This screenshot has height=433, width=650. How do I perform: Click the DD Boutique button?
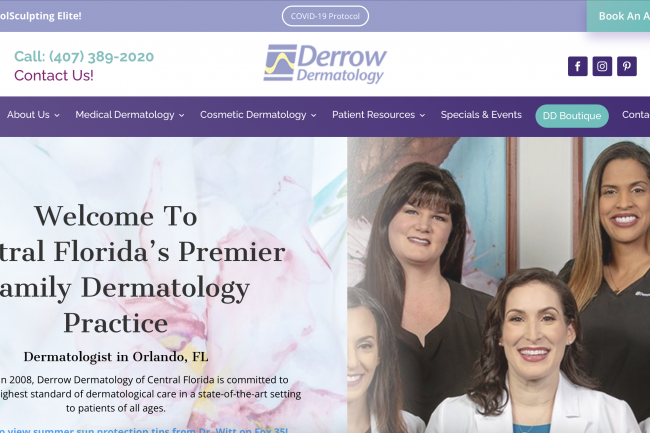tap(572, 116)
